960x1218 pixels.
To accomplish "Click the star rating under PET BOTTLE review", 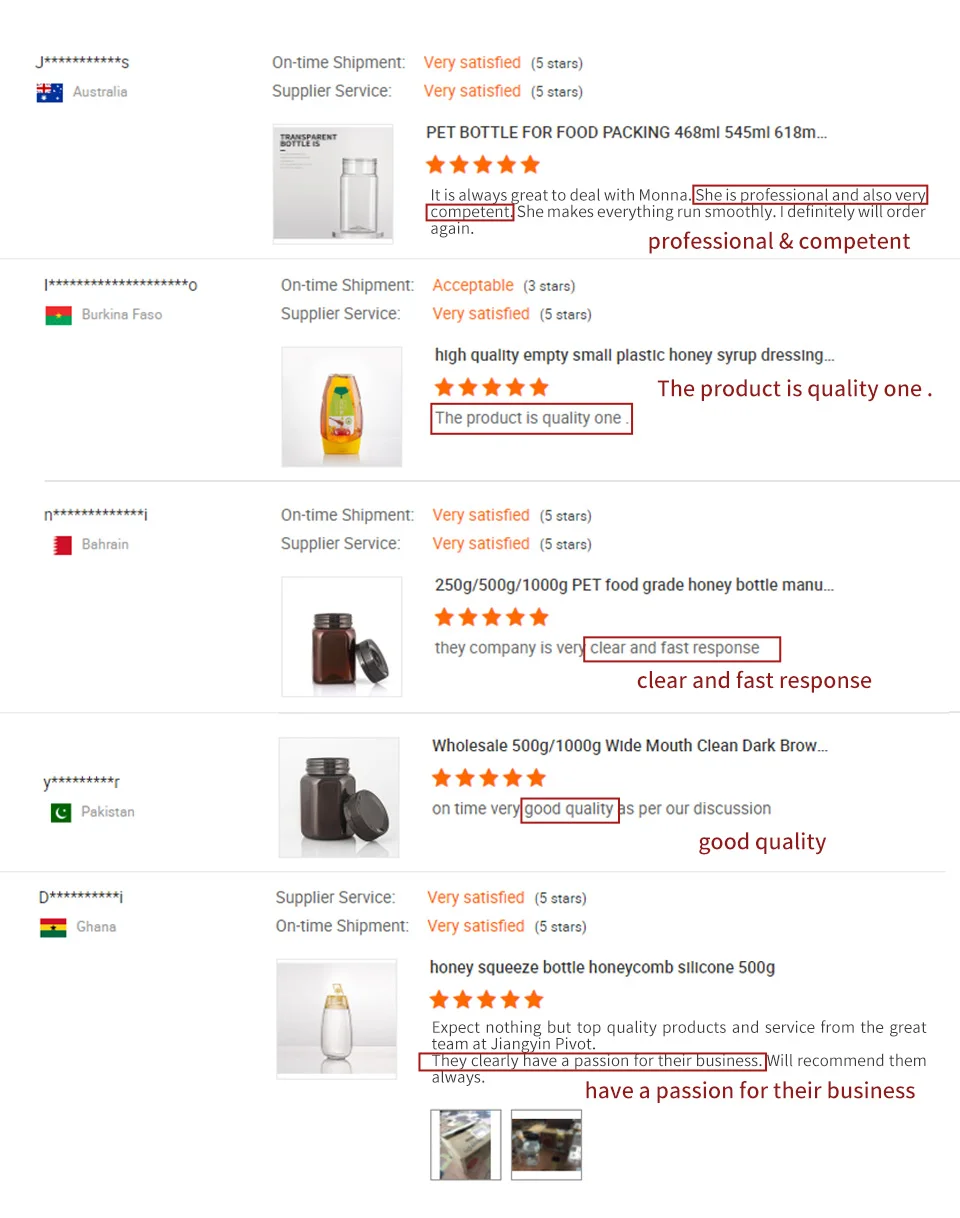I will click(483, 164).
